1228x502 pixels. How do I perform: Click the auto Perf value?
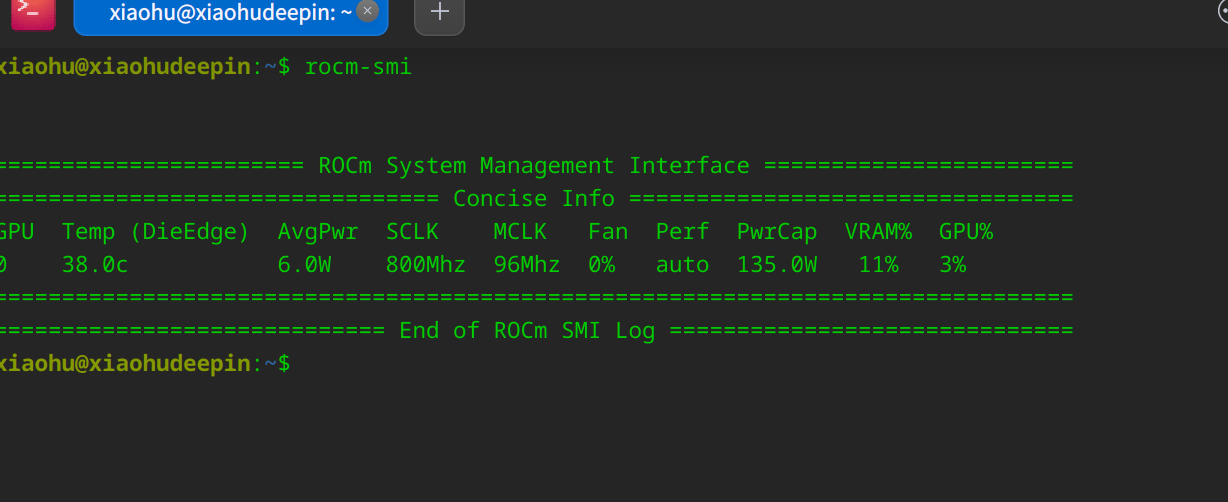(x=682, y=265)
